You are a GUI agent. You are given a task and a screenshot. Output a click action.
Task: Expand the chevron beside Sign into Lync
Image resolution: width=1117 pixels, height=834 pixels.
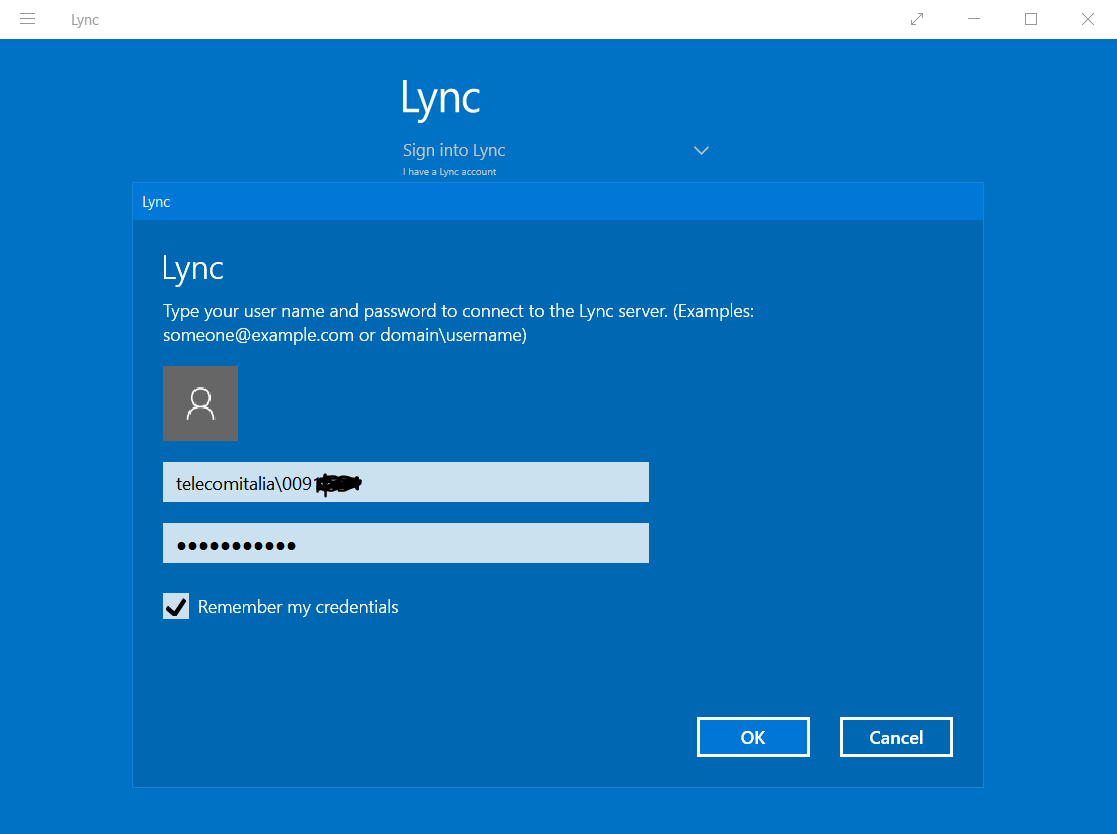[701, 150]
